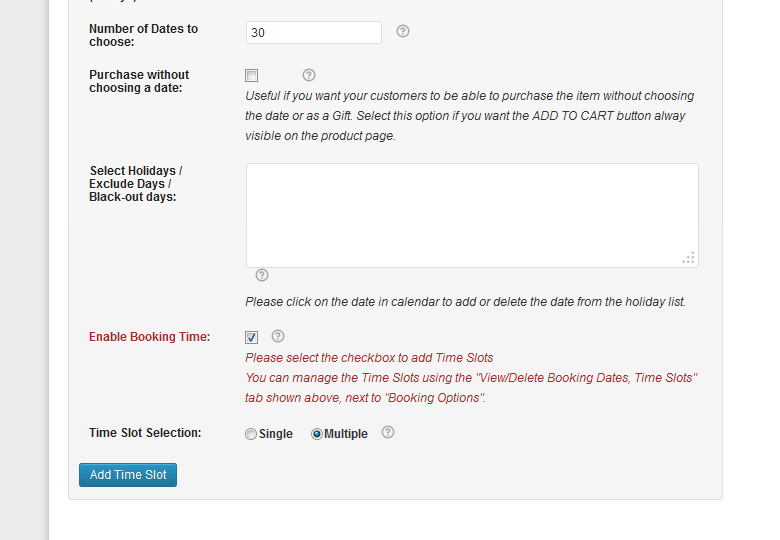Select the Single time slot radio button
Viewport: 780px width, 540px height.
(251, 434)
